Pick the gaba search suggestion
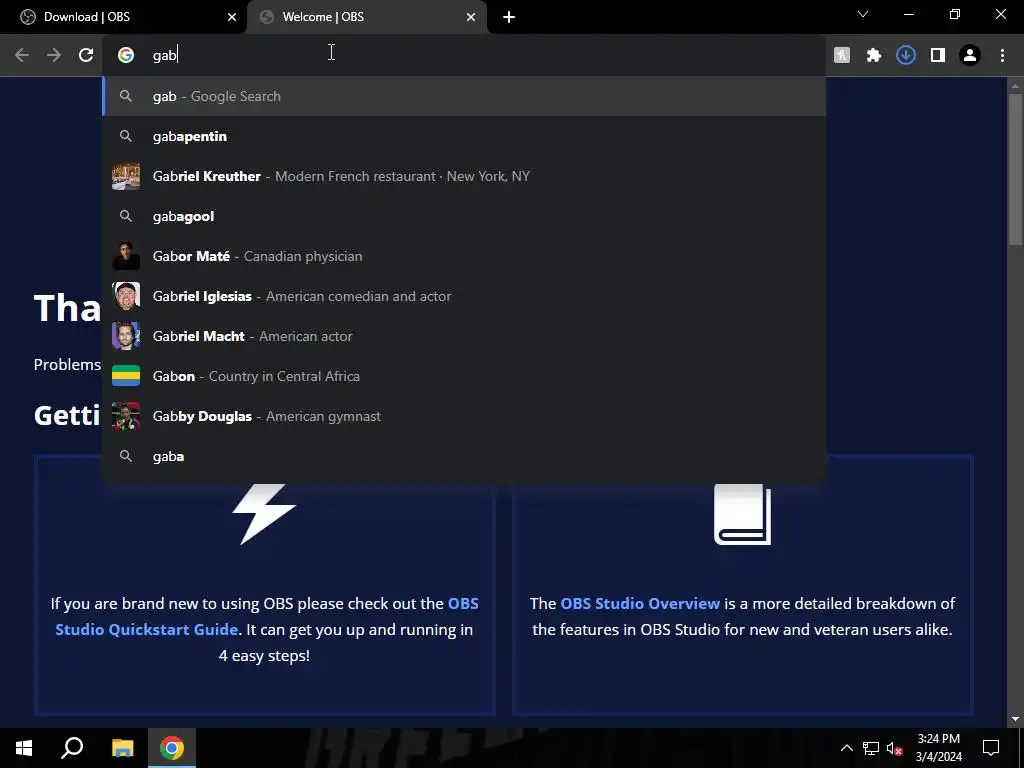The width and height of the screenshot is (1024, 768). (x=464, y=456)
